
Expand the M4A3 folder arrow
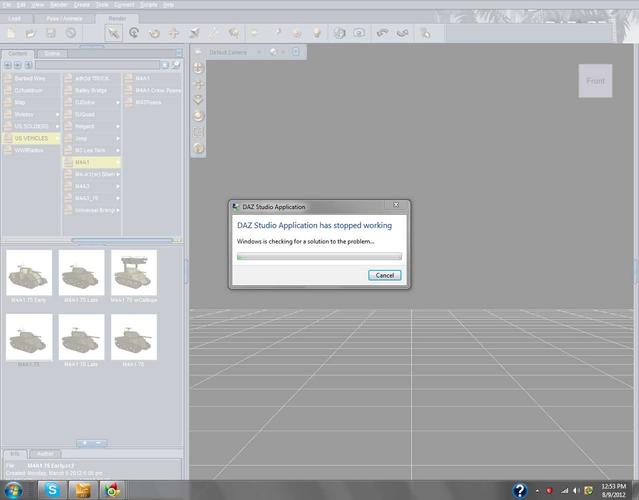[x=118, y=186]
